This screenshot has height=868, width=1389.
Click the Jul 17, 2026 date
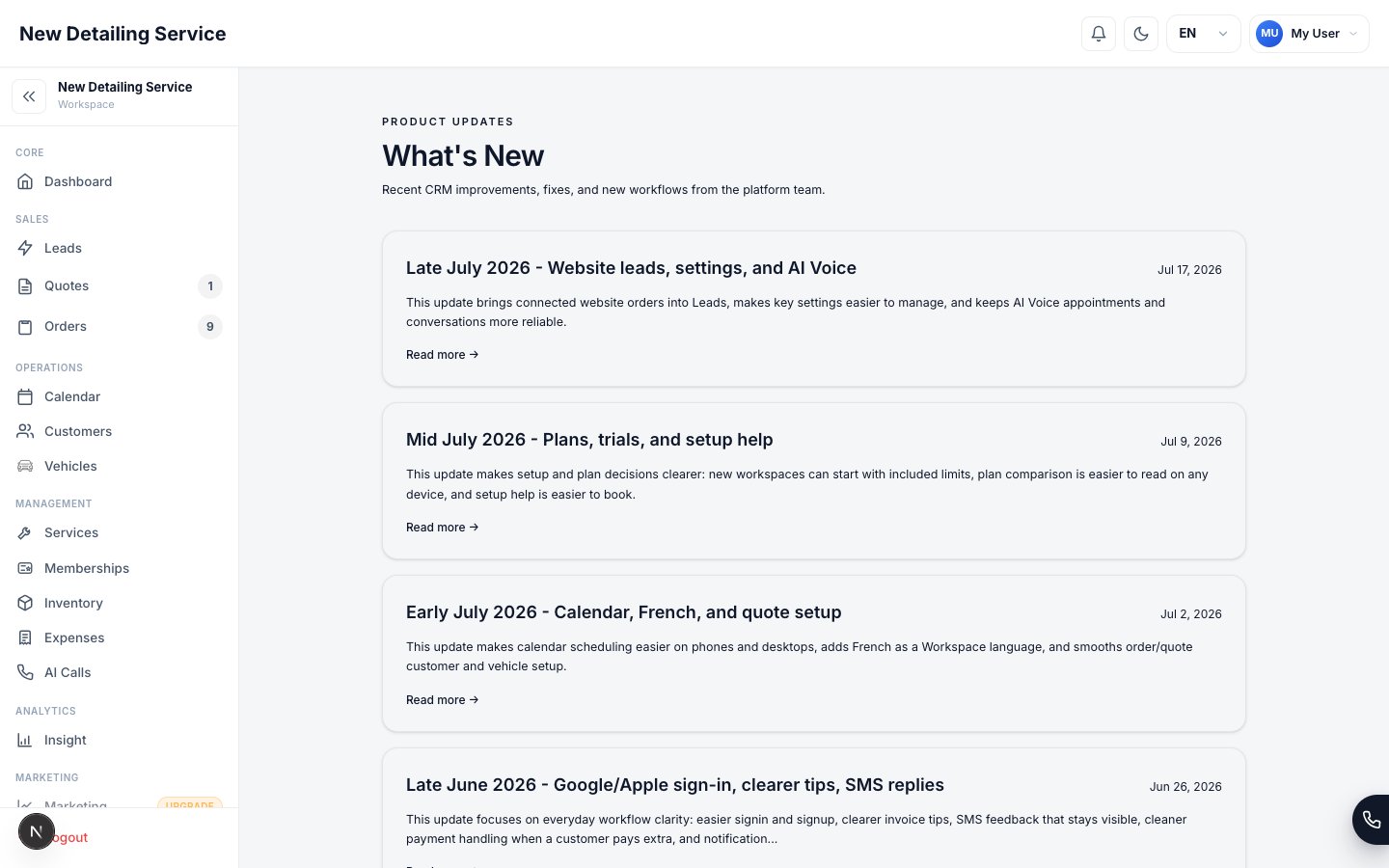pos(1189,270)
